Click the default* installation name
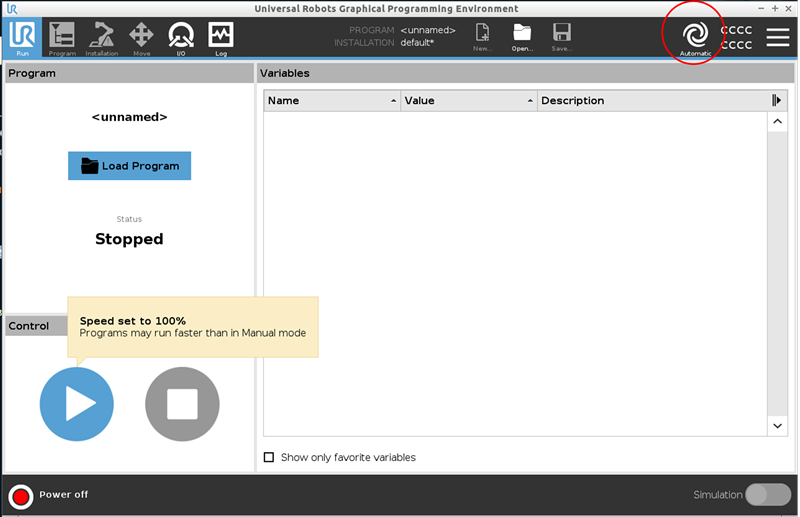Viewport: 800px width, 517px height. (417, 43)
